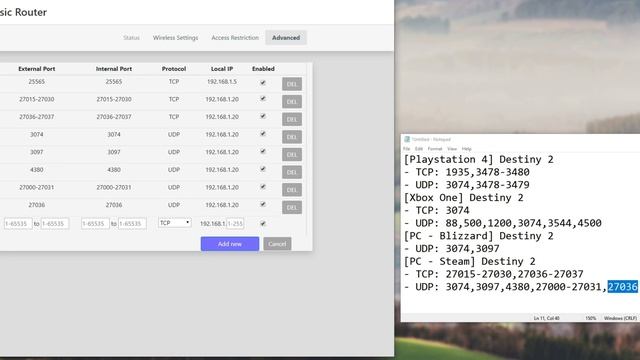The width and height of the screenshot is (640, 360).
Task: Delete the 27036 UDP rule
Action: (x=292, y=207)
